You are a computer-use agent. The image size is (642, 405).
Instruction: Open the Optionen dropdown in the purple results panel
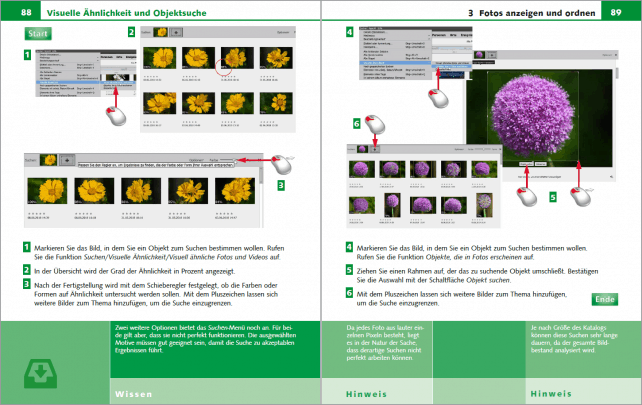[x=459, y=149]
